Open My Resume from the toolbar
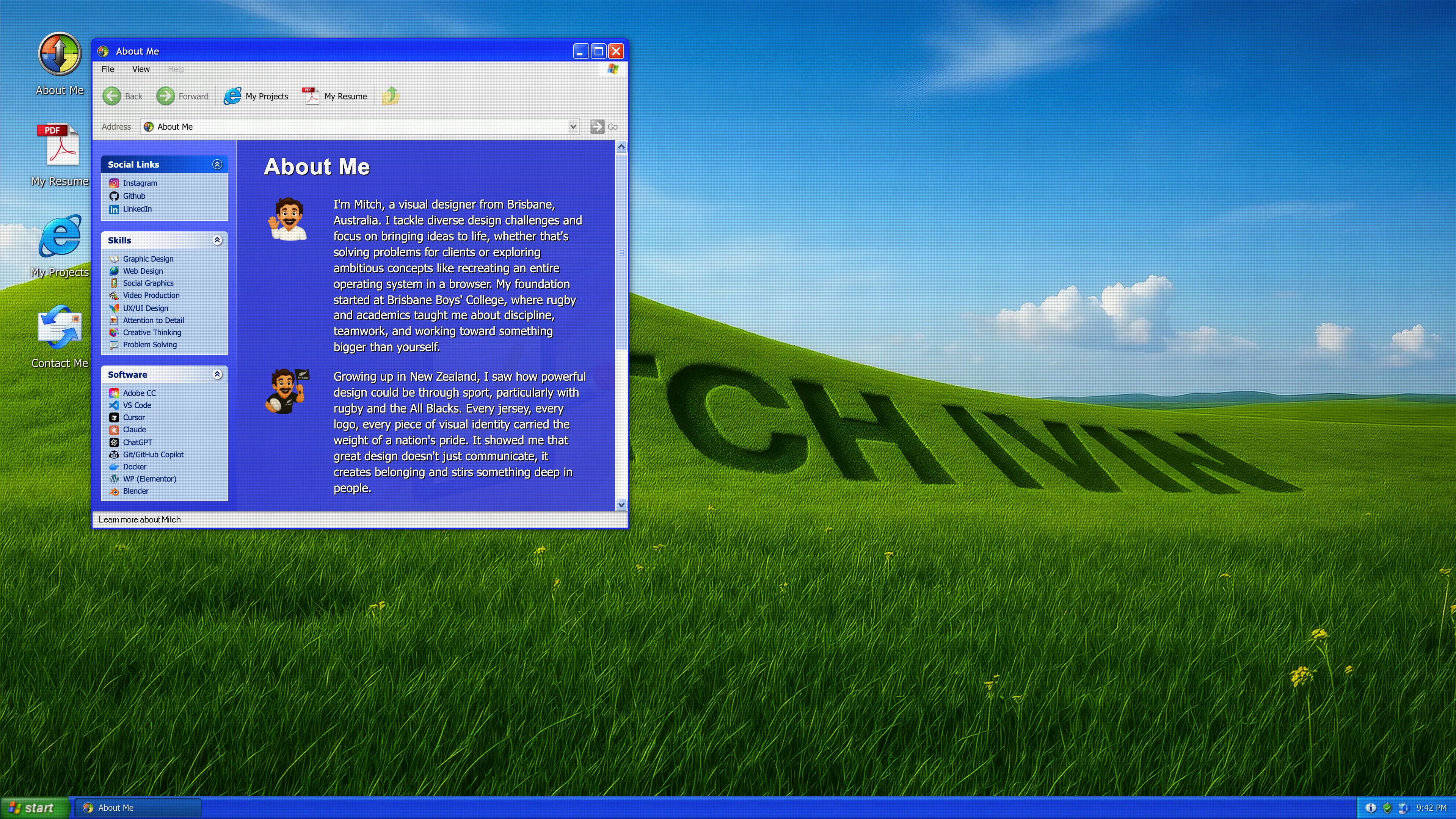This screenshot has height=819, width=1456. point(334,96)
